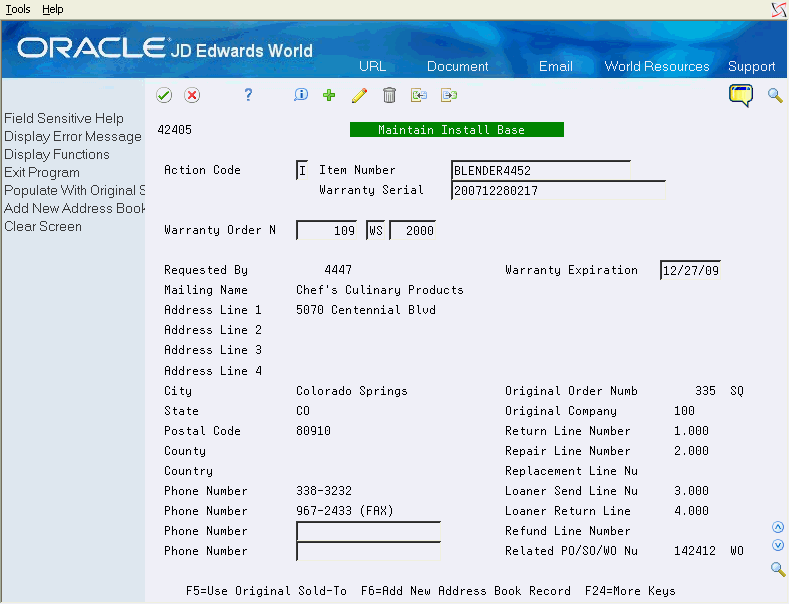Viewport: 789px width, 604px height.
Task: Click F24=More Keys
Action: click(x=630, y=591)
